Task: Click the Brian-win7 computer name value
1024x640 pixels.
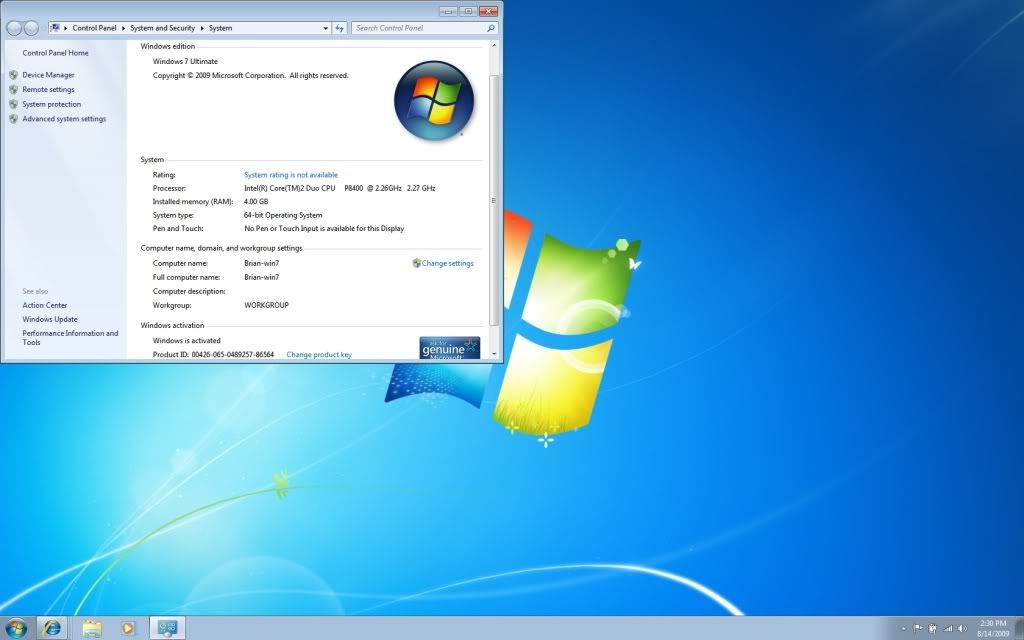Action: click(x=261, y=263)
